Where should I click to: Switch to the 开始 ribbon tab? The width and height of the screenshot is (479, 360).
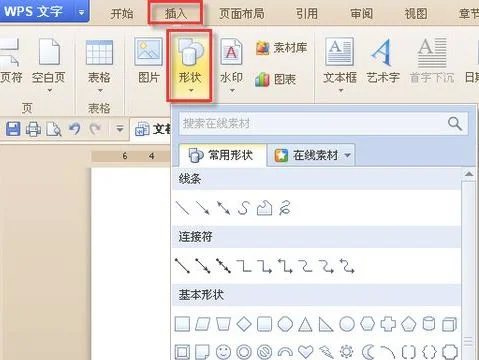coord(122,14)
